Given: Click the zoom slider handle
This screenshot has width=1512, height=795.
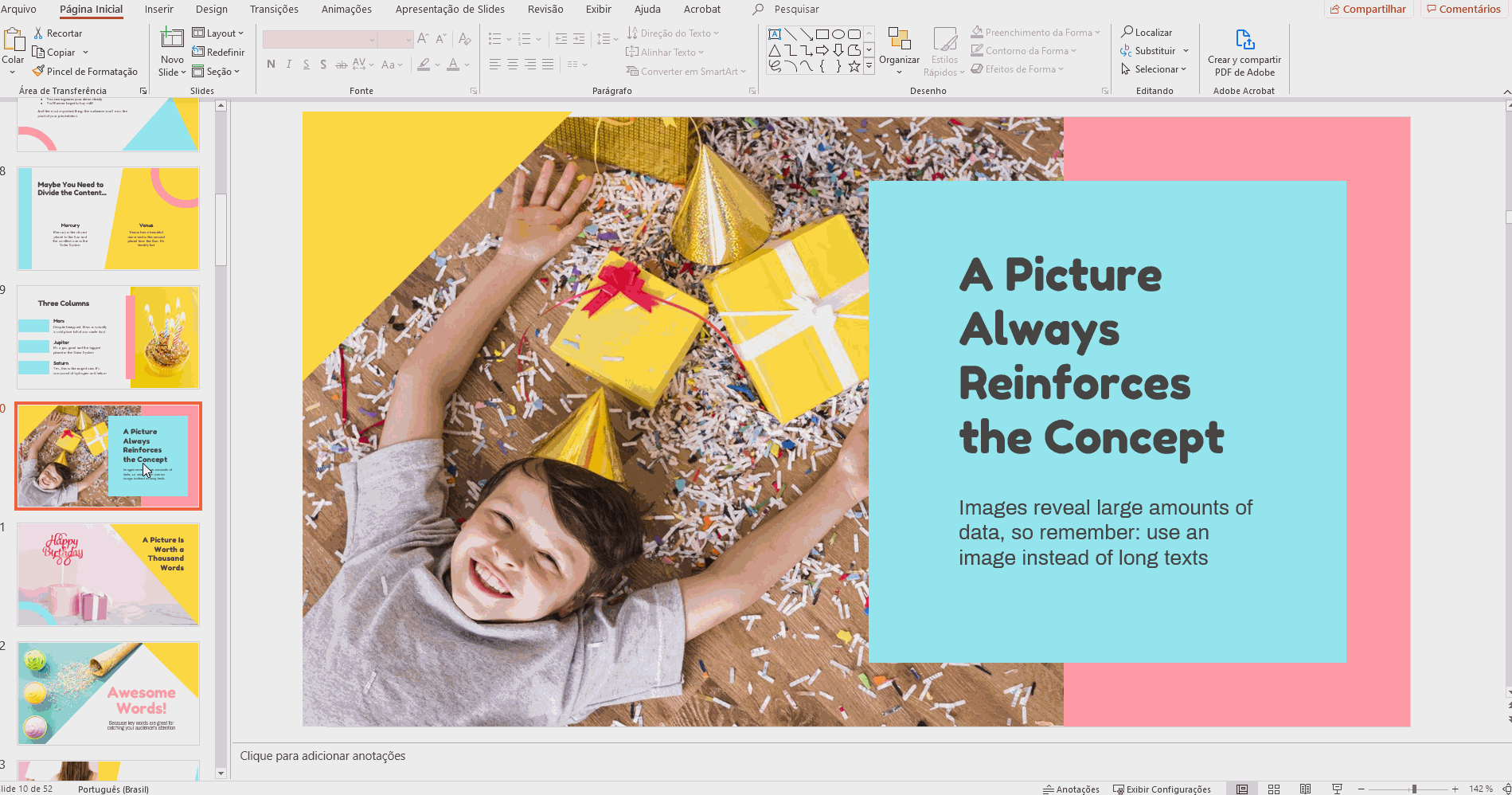Looking at the screenshot, I should [x=1414, y=789].
